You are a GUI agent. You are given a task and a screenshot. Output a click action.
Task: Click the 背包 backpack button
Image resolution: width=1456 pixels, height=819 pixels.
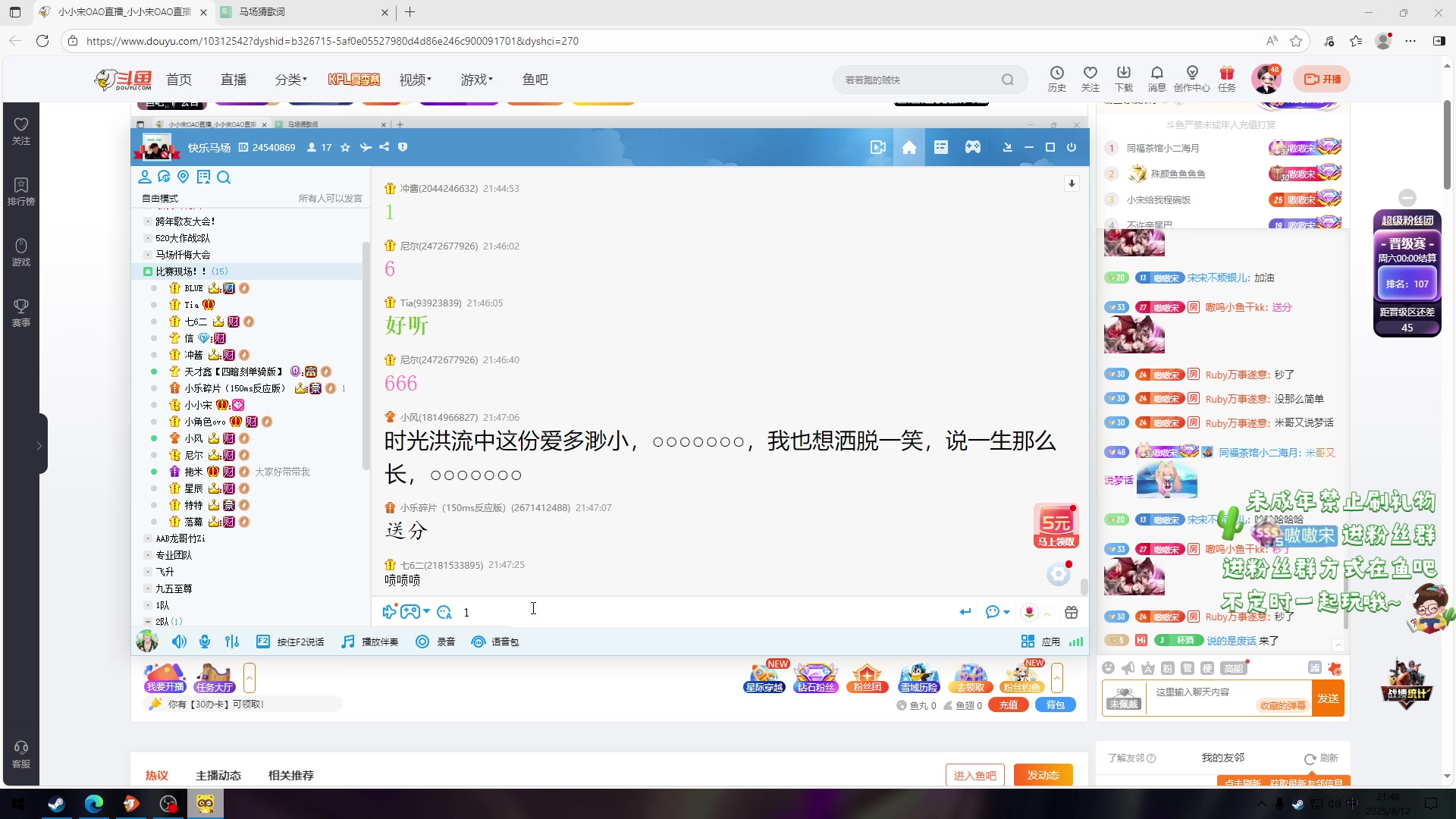[x=1056, y=705]
